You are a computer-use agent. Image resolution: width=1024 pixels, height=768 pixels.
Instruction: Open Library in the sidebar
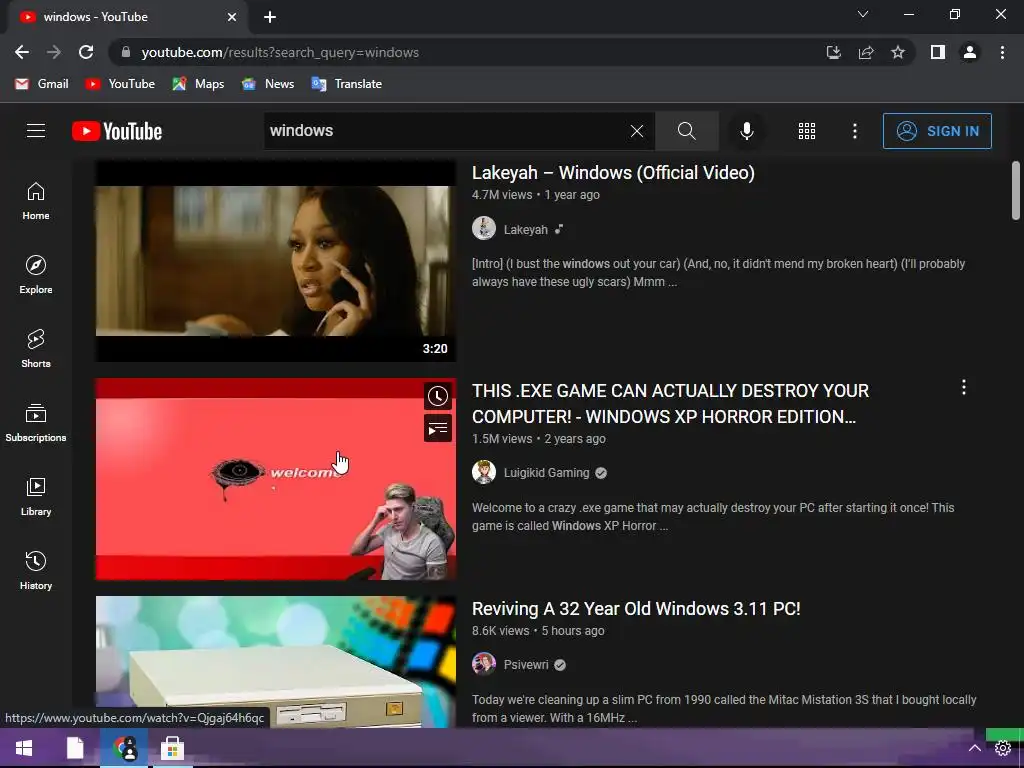[36, 497]
